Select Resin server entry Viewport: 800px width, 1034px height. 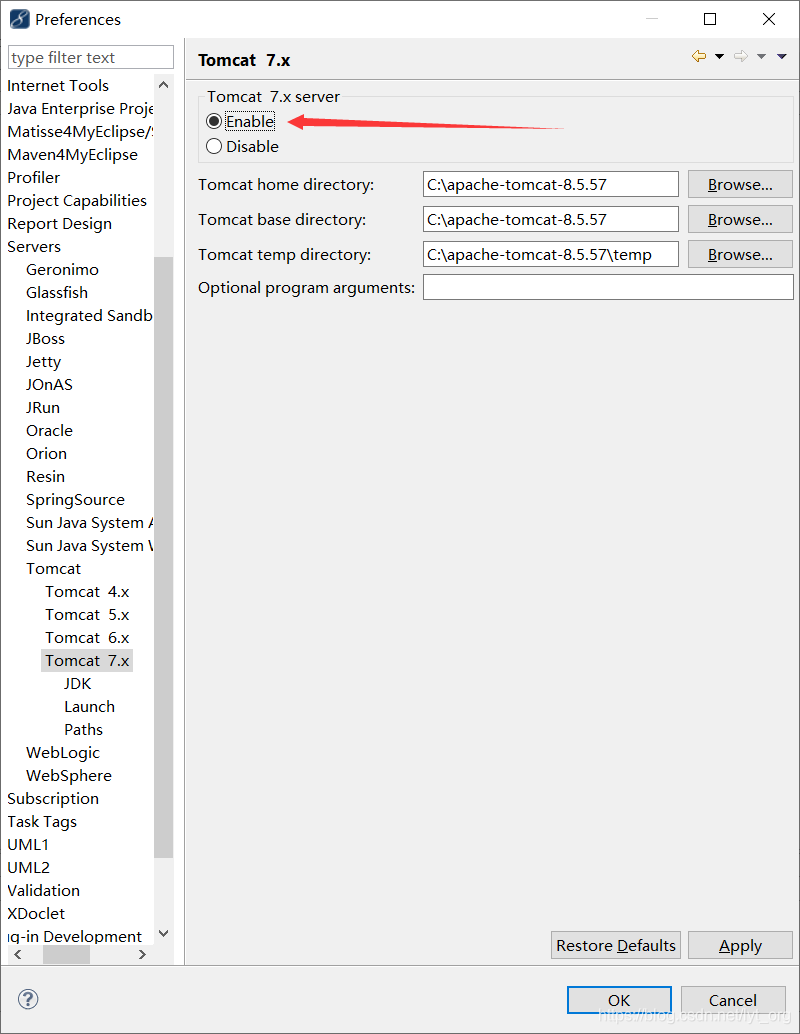[x=46, y=477]
